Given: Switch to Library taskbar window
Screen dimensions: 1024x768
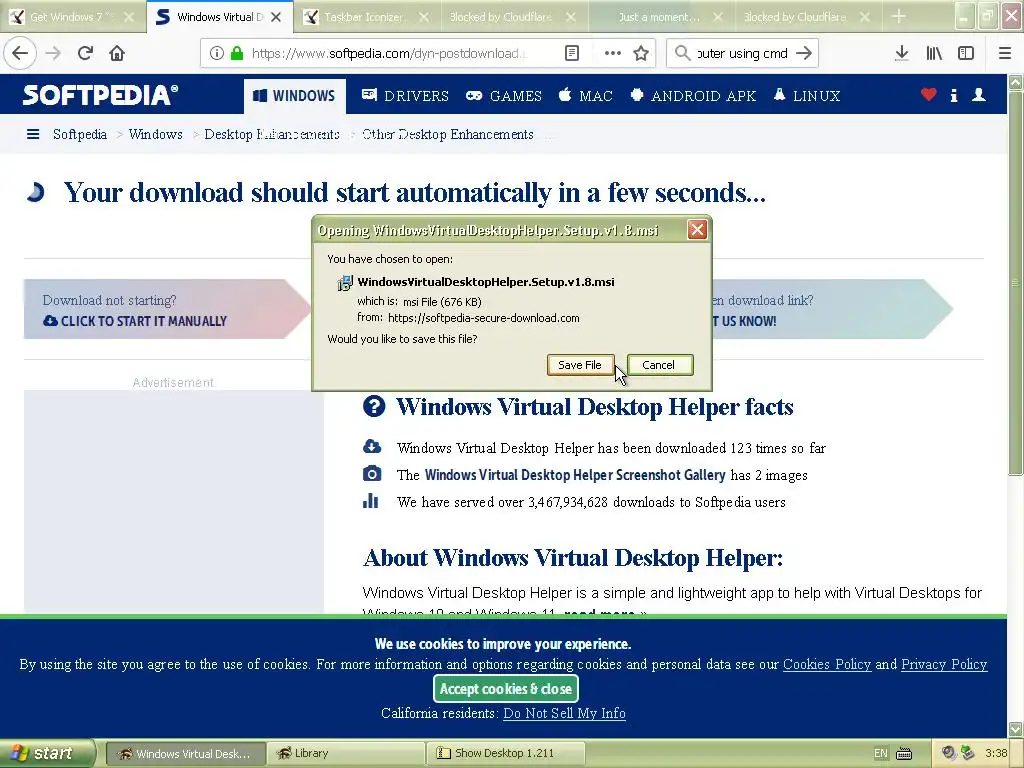Looking at the screenshot, I should pyautogui.click(x=345, y=754).
